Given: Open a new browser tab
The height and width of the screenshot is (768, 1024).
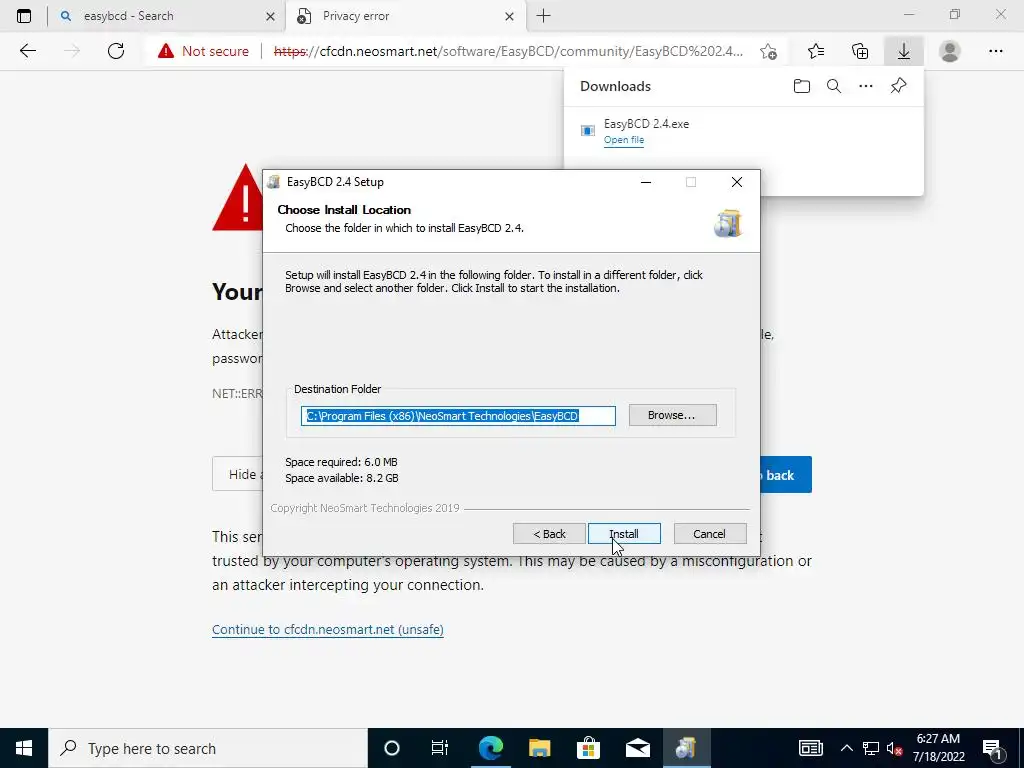Looking at the screenshot, I should point(543,16).
